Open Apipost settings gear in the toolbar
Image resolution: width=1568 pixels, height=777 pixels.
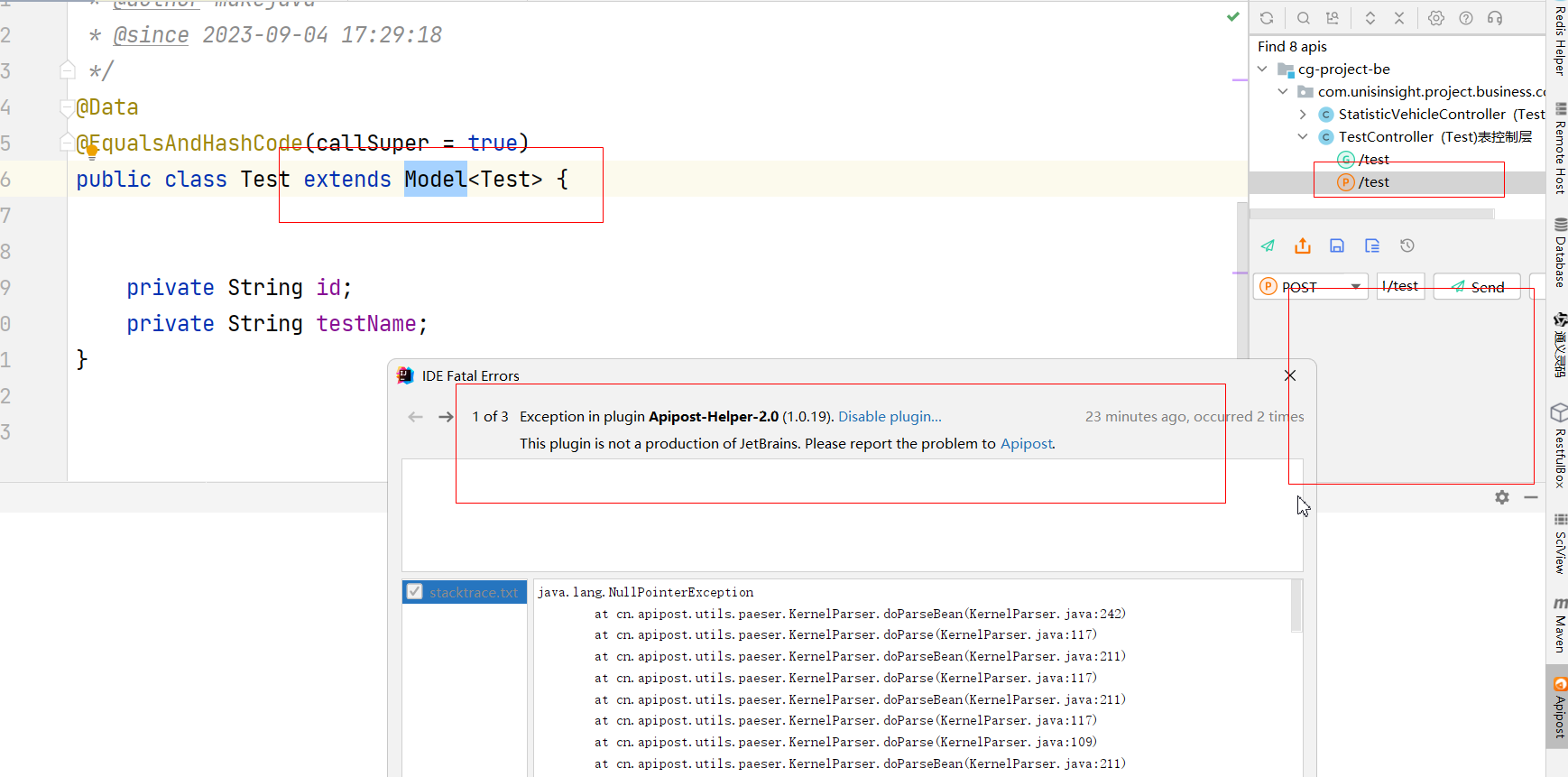pyautogui.click(x=1436, y=18)
